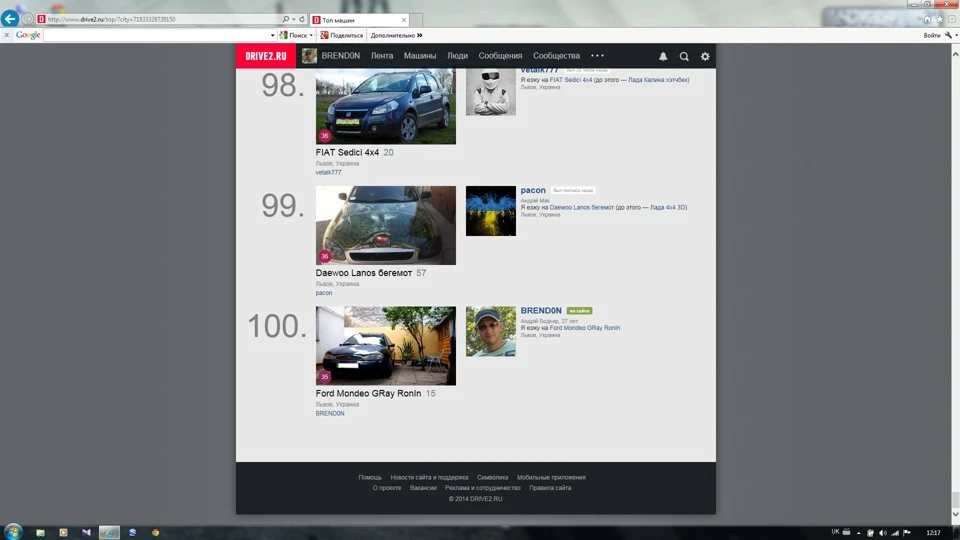Screen dimensions: 960x540
Task: Click Мобильные приложения footer link
Action: [551, 478]
